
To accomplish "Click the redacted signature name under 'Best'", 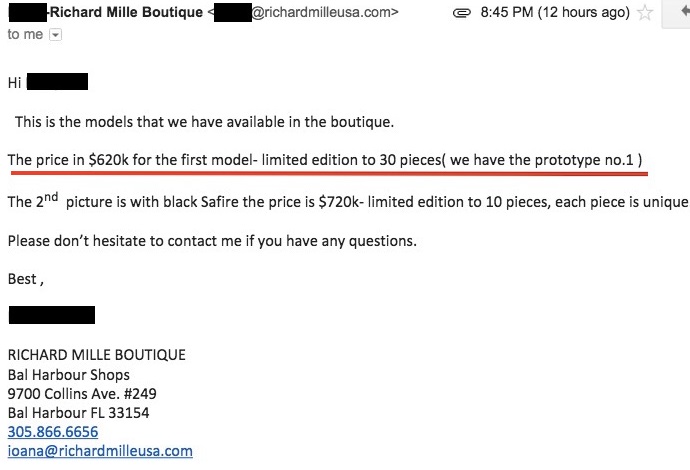I will (52, 315).
